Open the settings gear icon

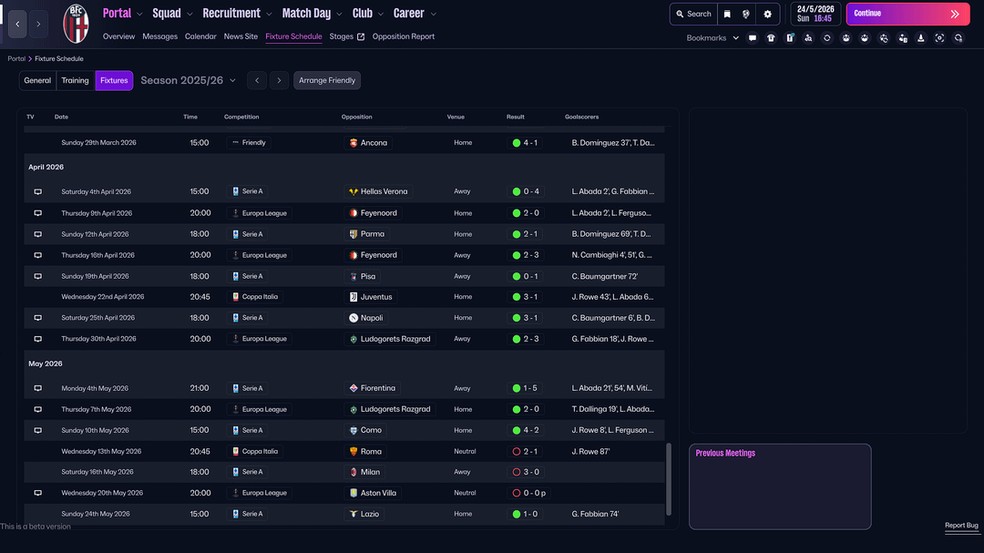767,14
